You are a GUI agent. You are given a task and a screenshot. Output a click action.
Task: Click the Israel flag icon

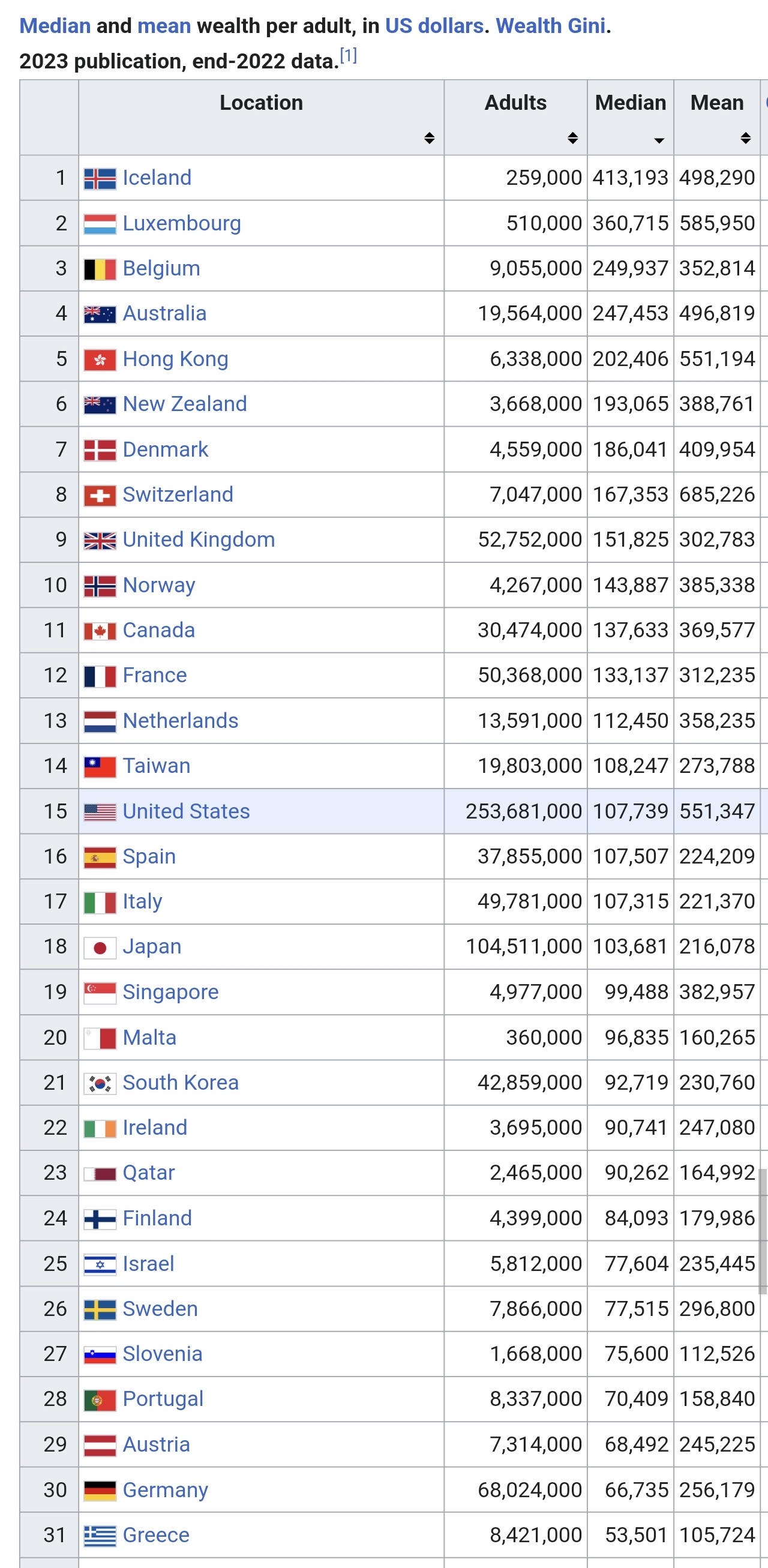coord(100,1264)
